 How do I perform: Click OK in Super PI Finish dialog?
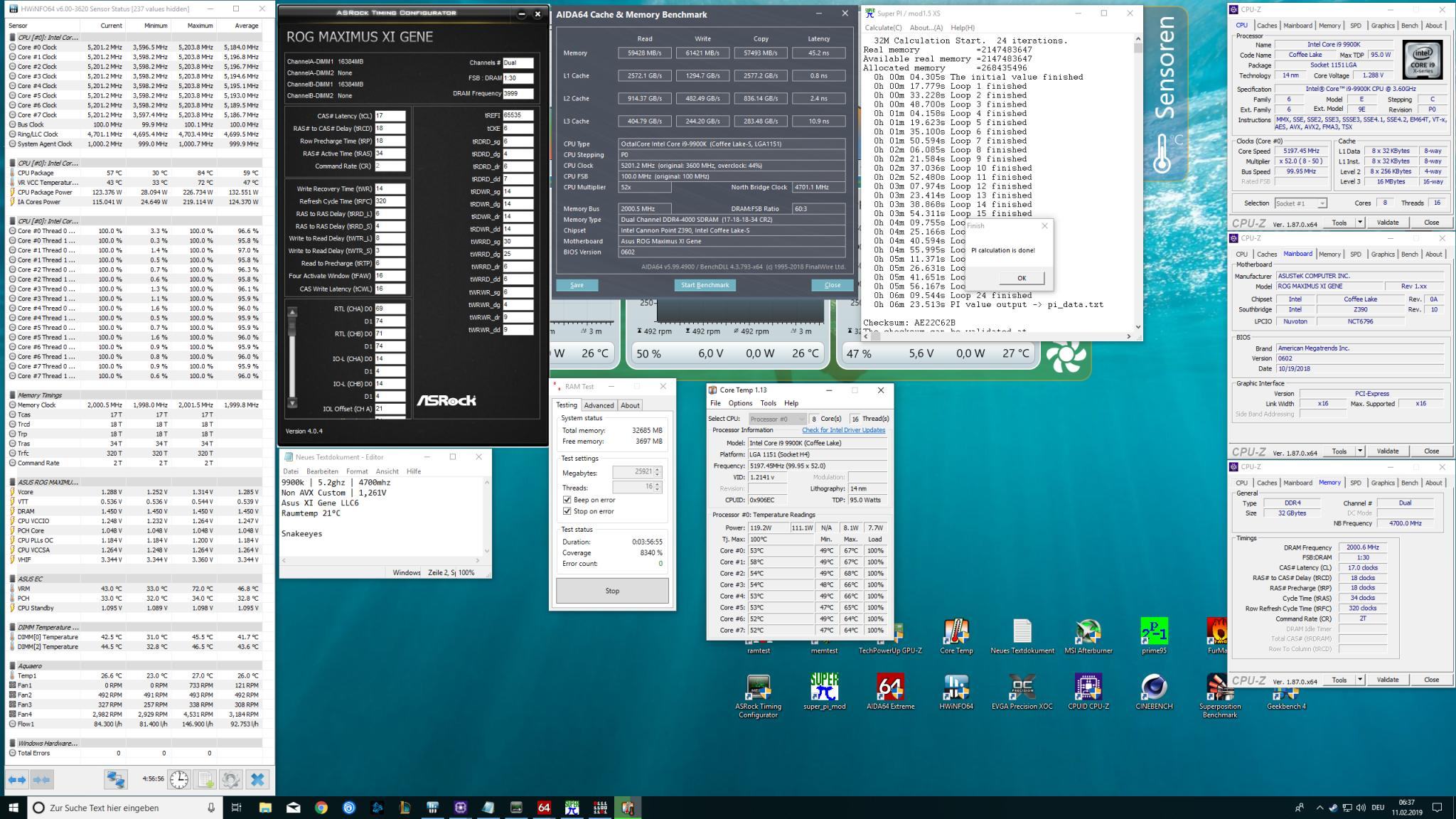coord(1021,278)
